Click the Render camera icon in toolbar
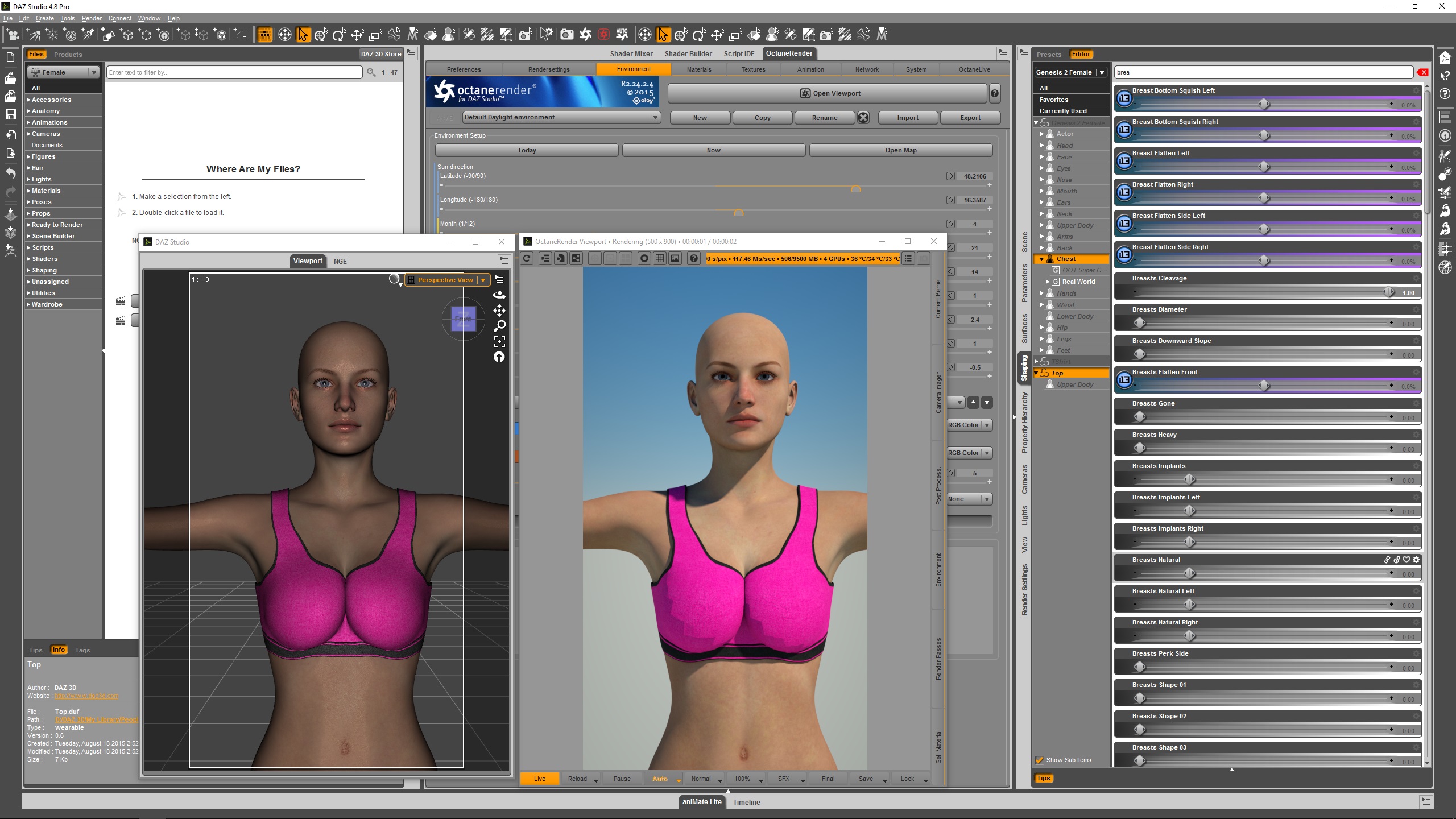Image resolution: width=1456 pixels, height=819 pixels. (x=566, y=35)
